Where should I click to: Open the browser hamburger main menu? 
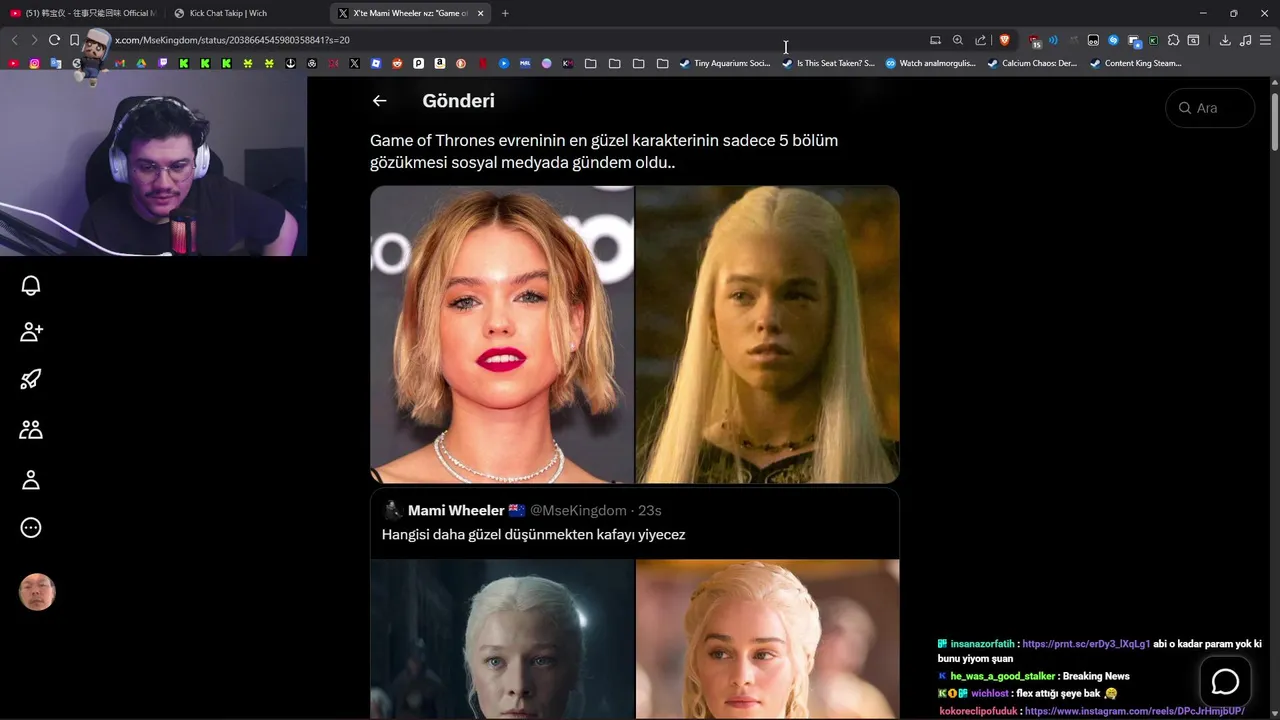click(x=1266, y=40)
